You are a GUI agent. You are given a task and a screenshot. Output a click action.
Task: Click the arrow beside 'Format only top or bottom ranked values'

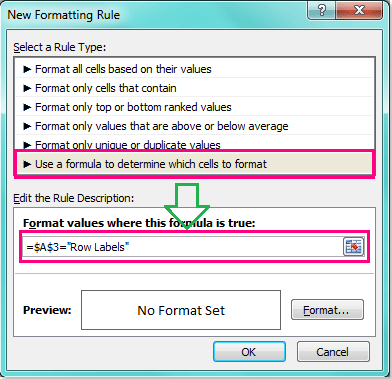[x=27, y=107]
